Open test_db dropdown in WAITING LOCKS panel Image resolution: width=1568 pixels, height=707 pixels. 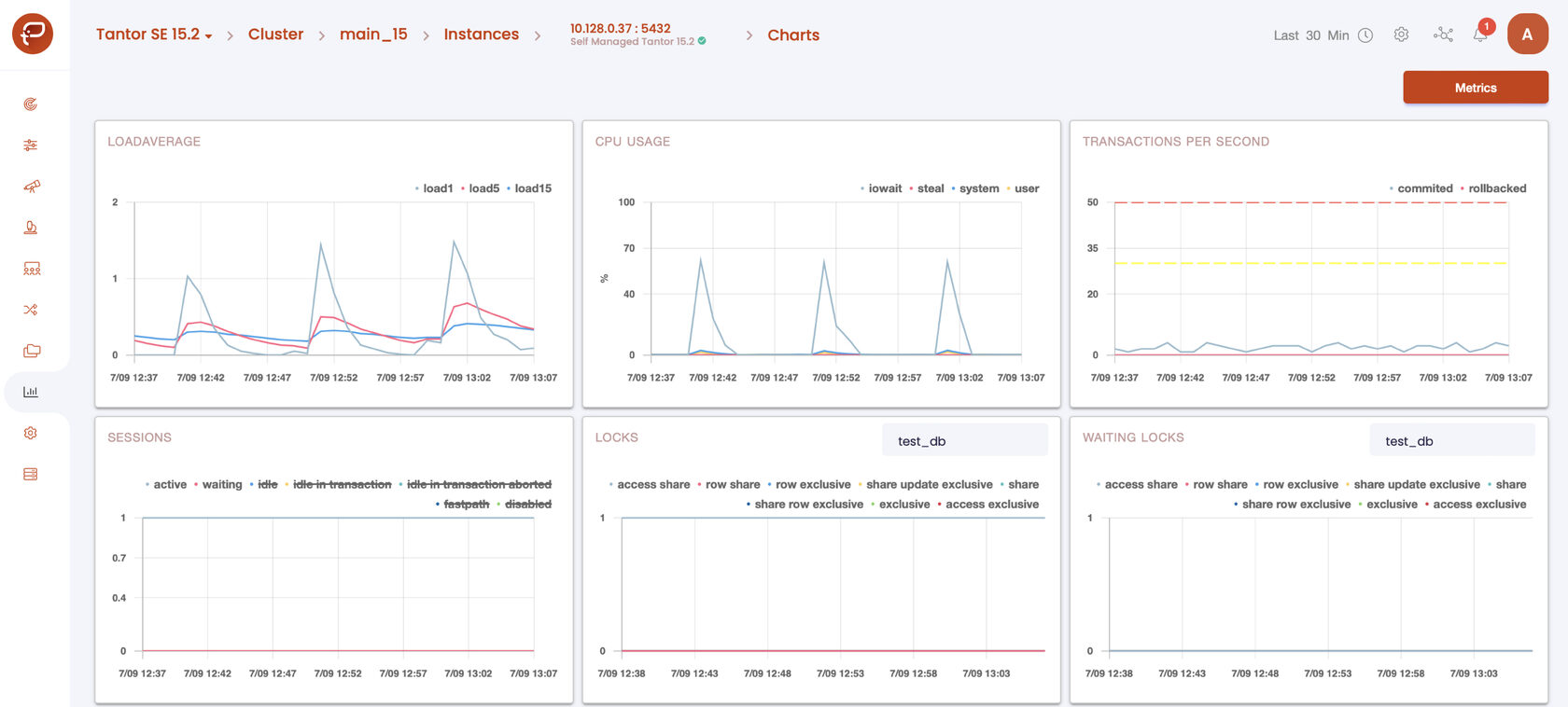point(1452,441)
